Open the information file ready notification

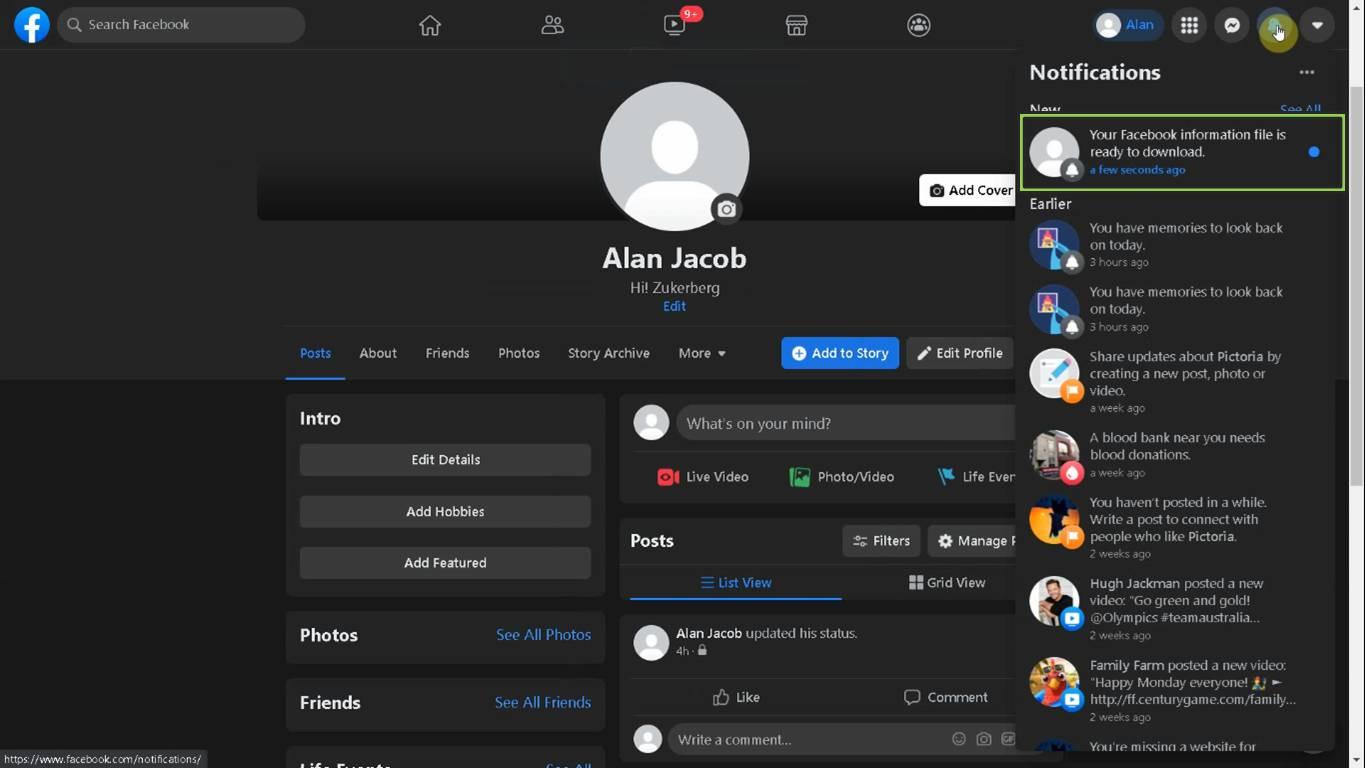(x=1182, y=152)
